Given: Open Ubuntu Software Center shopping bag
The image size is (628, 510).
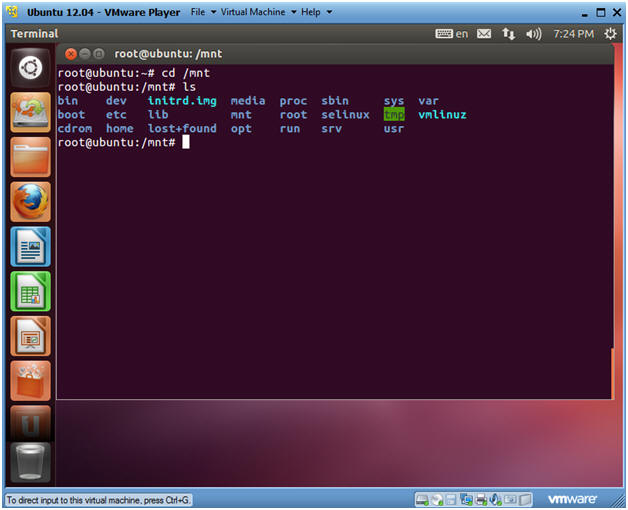Looking at the screenshot, I should click(30, 381).
